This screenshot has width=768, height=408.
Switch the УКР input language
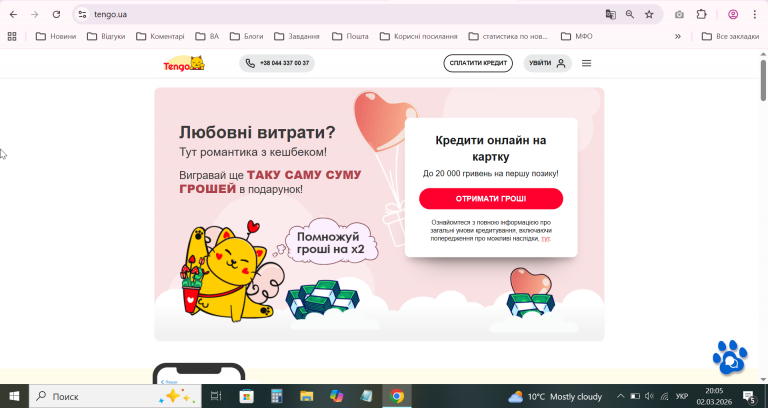pos(681,396)
